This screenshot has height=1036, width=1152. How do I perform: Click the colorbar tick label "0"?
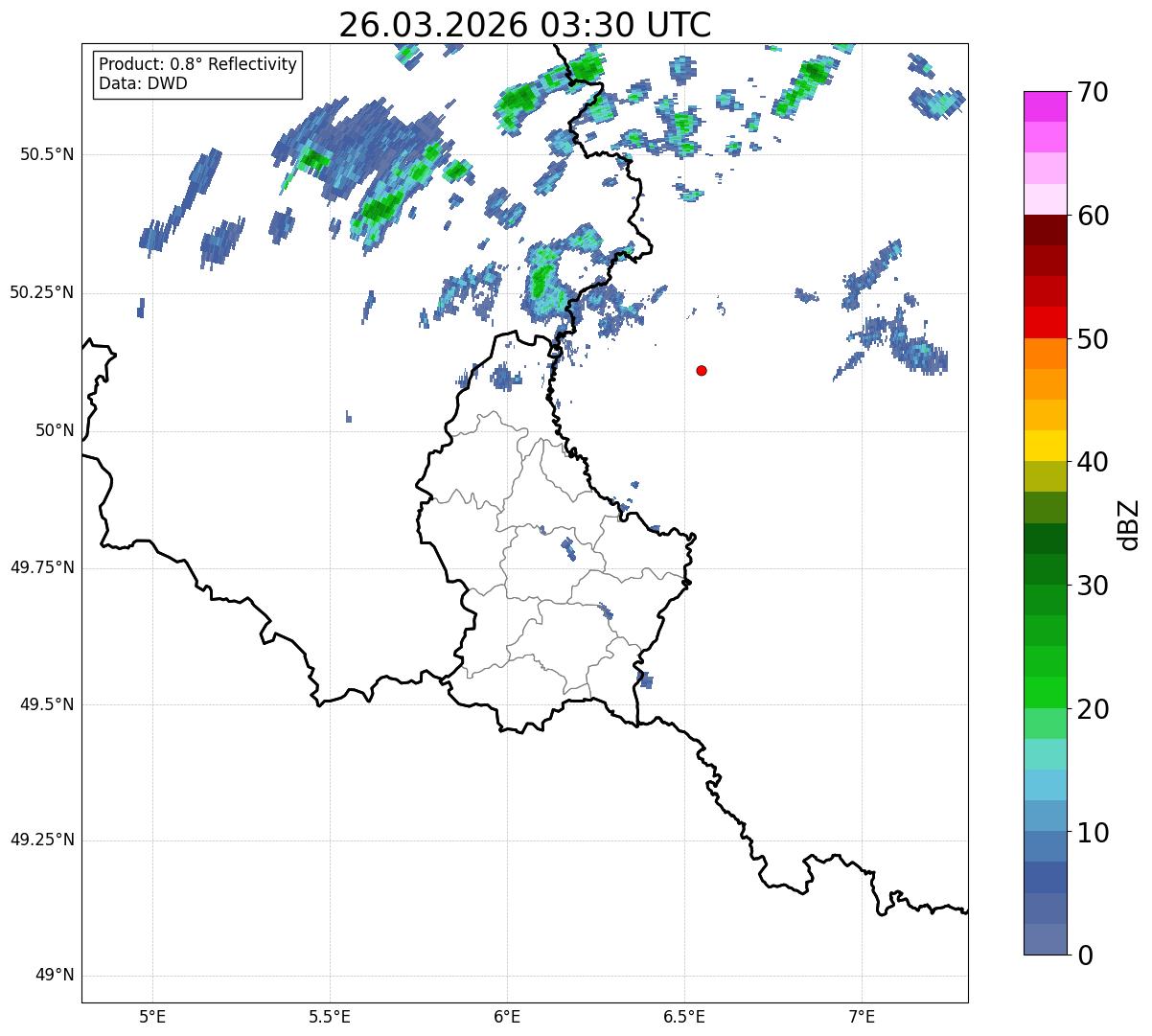coord(1085,955)
